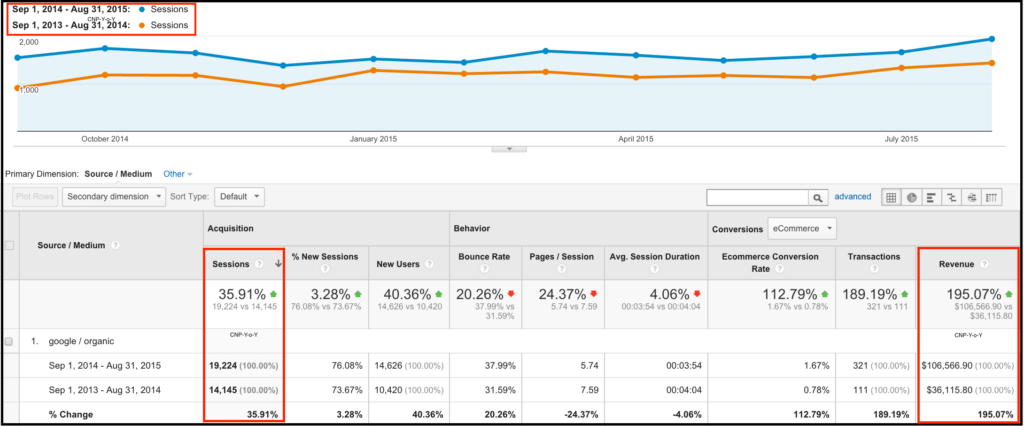The height and width of the screenshot is (426, 1024).
Task: Sort by Bounce Rate column header
Action: [x=482, y=257]
